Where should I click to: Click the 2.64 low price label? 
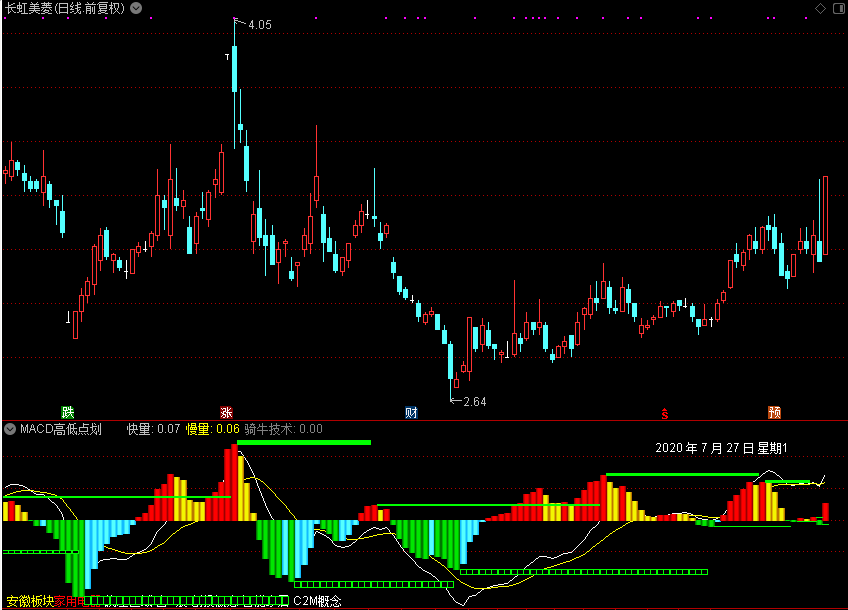tap(475, 402)
